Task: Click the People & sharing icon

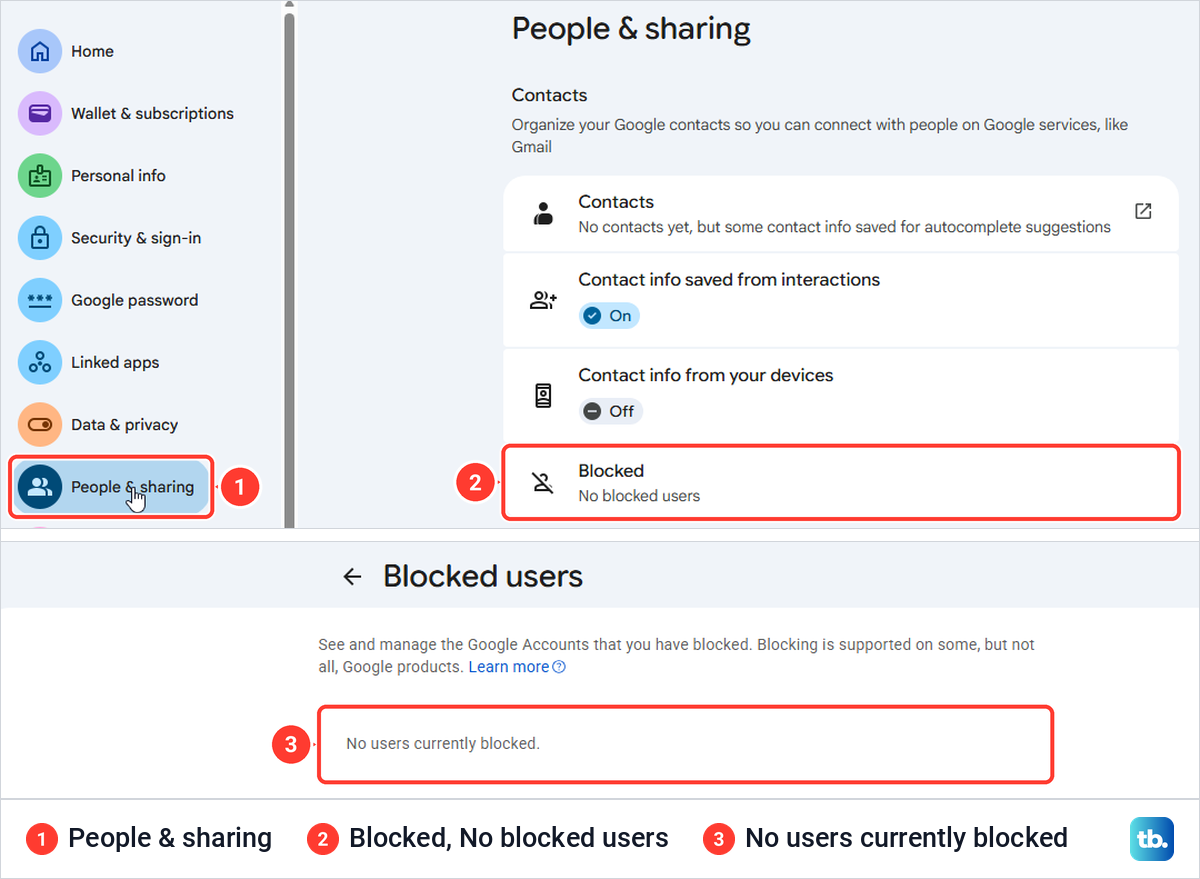Action: [x=40, y=487]
